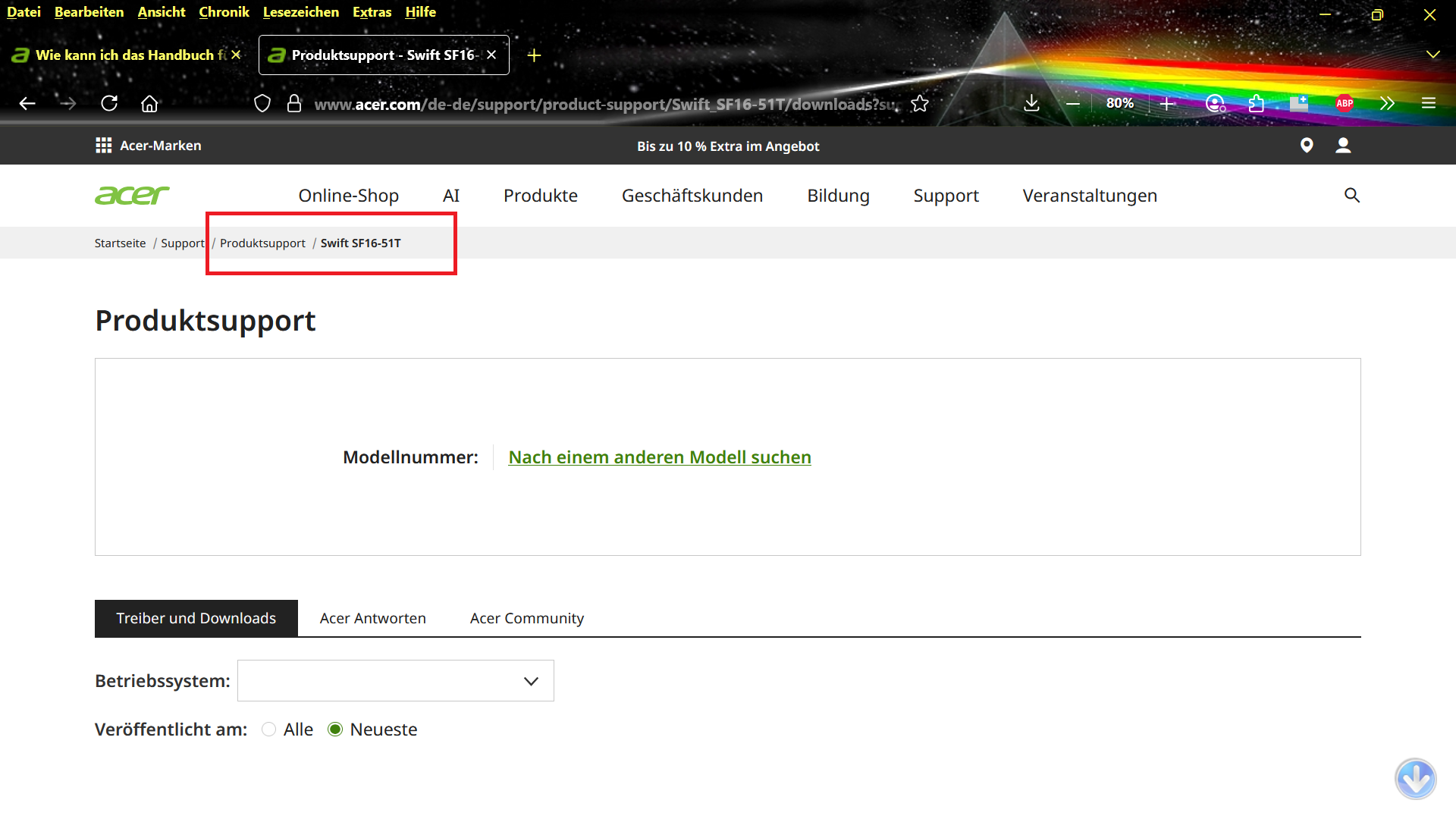Zoom in with the plus toolbar icon
1456x819 pixels.
click(1167, 104)
